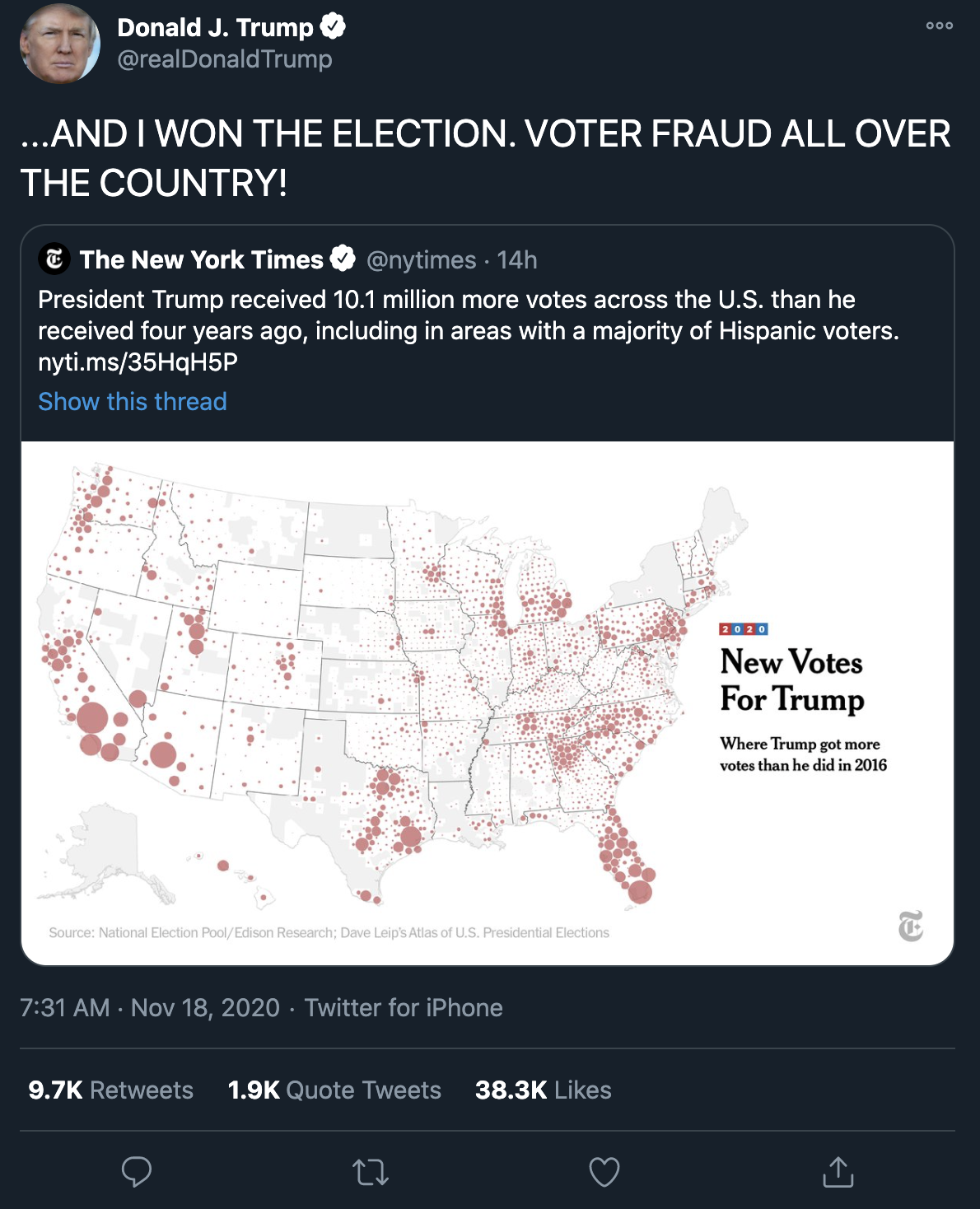980x1209 pixels.
Task: Click verified badge next to Donald J. Trump
Action: click(x=333, y=26)
